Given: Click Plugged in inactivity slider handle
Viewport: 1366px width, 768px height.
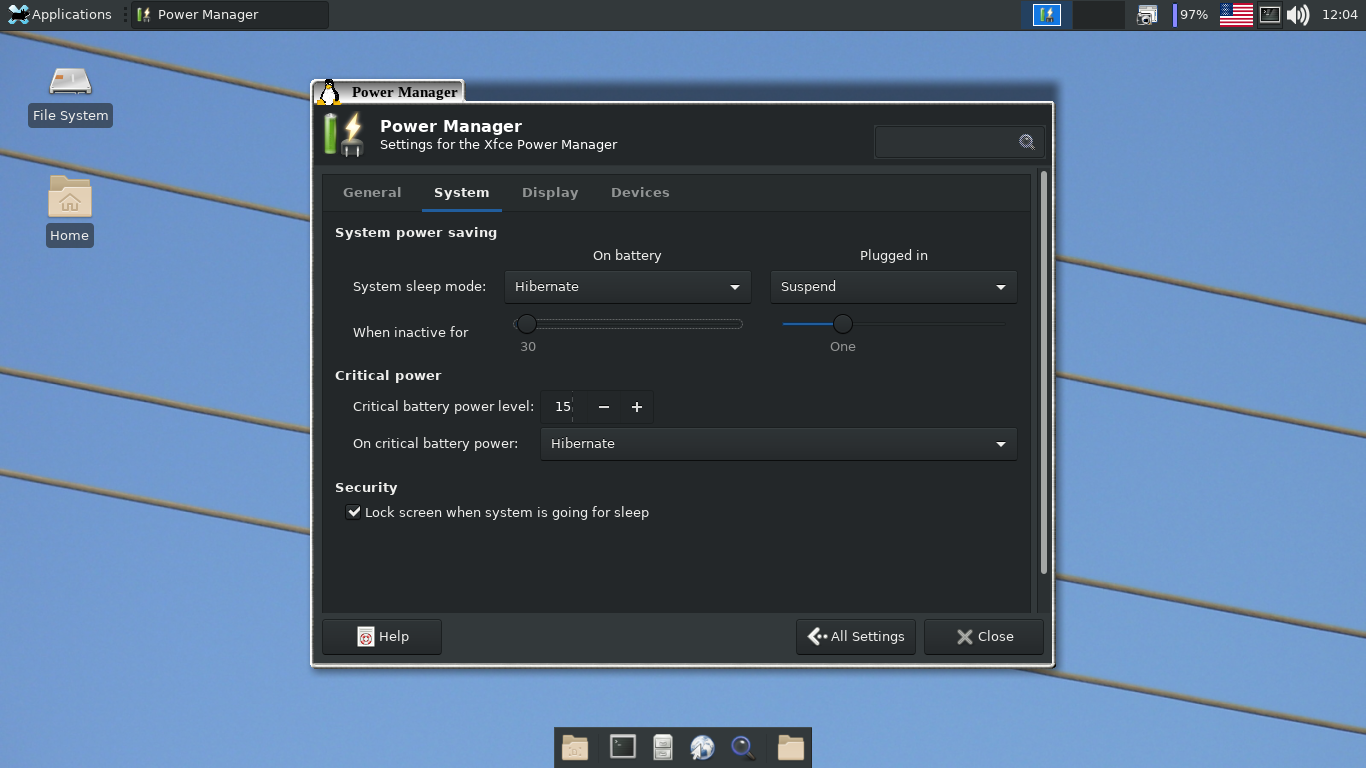Looking at the screenshot, I should (x=843, y=324).
